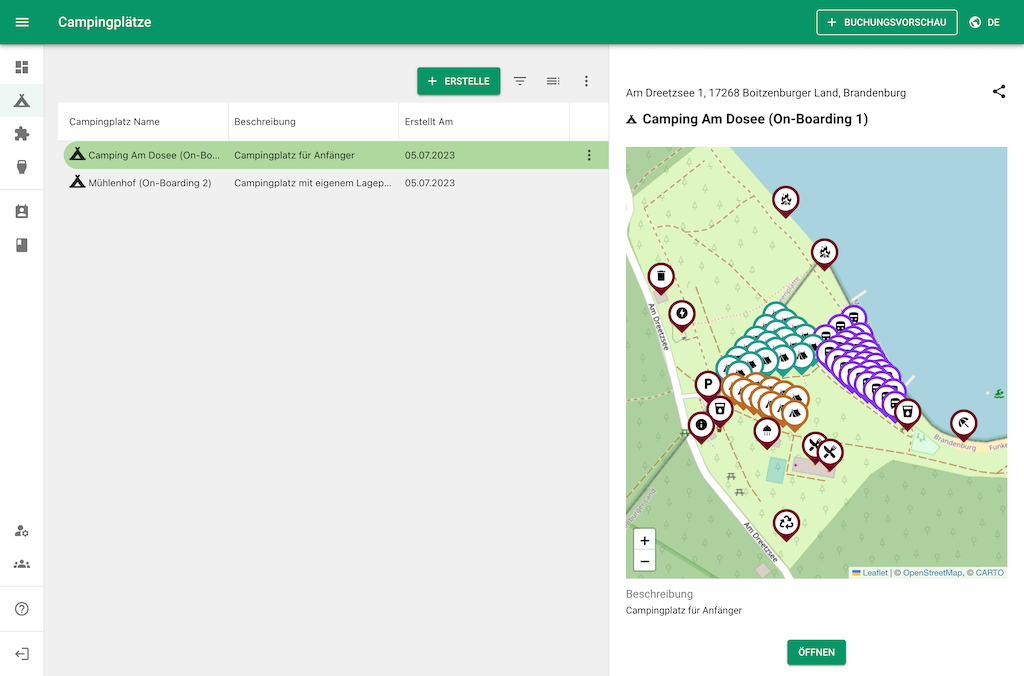The height and width of the screenshot is (676, 1024).
Task: Open the contact badge sidebar icon
Action: pos(22,211)
